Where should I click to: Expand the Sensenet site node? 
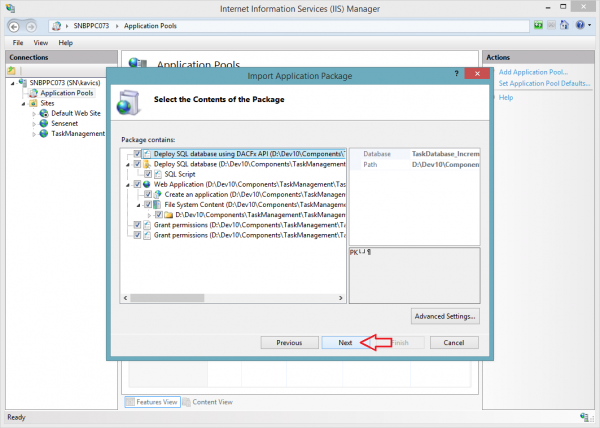34,124
